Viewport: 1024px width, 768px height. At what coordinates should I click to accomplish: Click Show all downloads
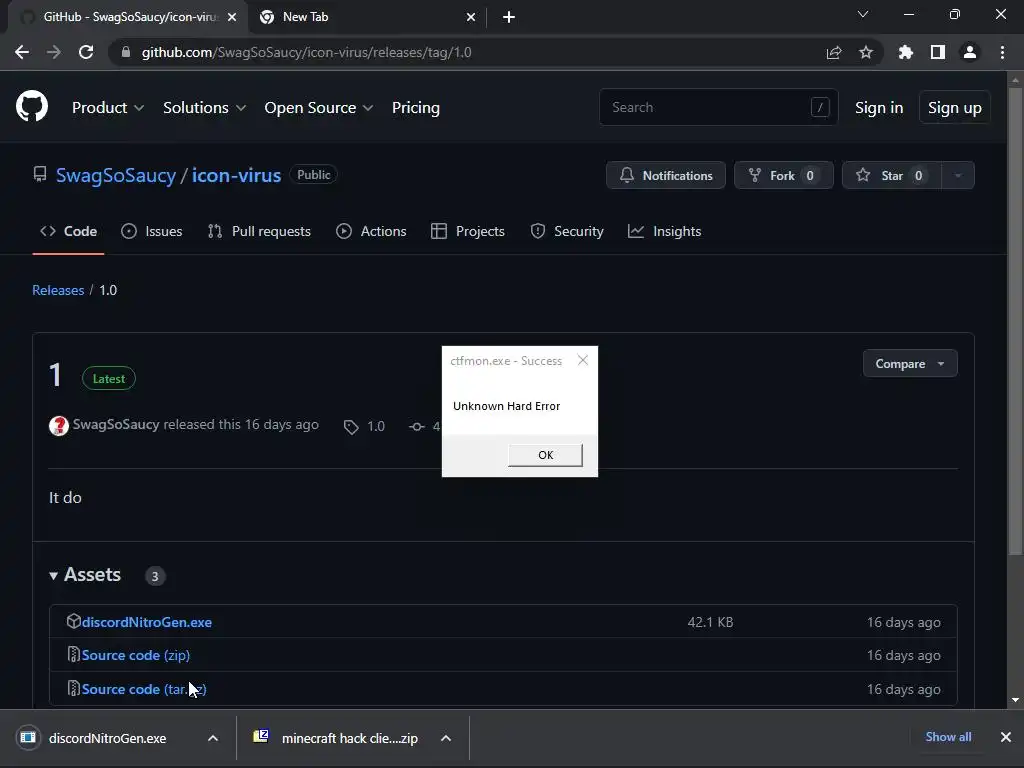948,737
